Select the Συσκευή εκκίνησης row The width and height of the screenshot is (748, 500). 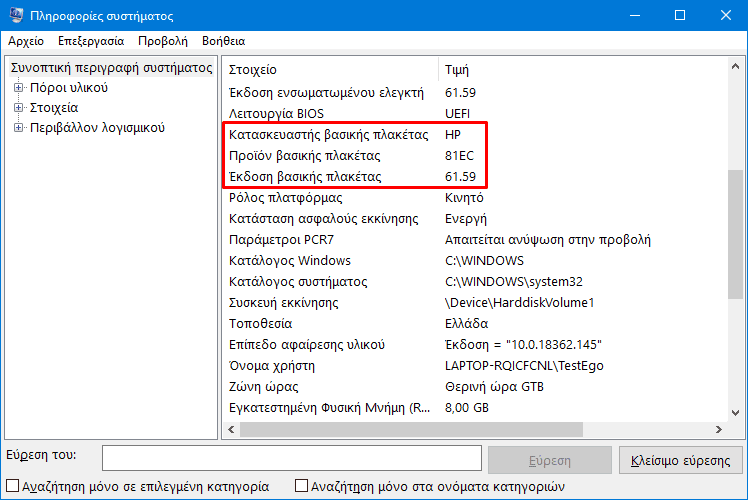tap(475, 302)
